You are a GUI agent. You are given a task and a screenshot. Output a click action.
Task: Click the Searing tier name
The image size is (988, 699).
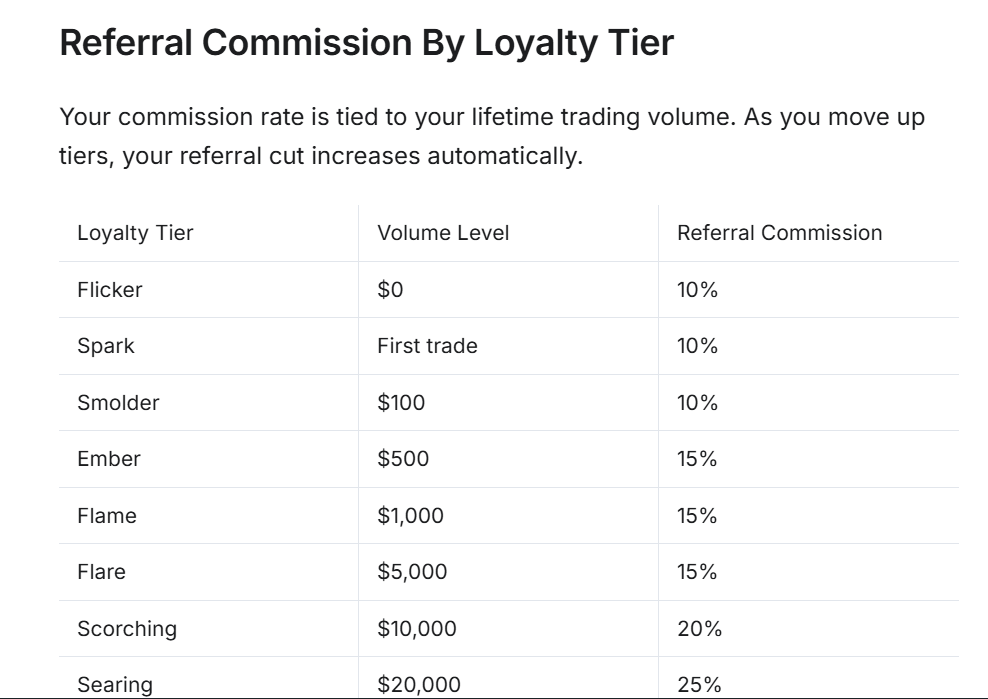pyautogui.click(x=115, y=685)
